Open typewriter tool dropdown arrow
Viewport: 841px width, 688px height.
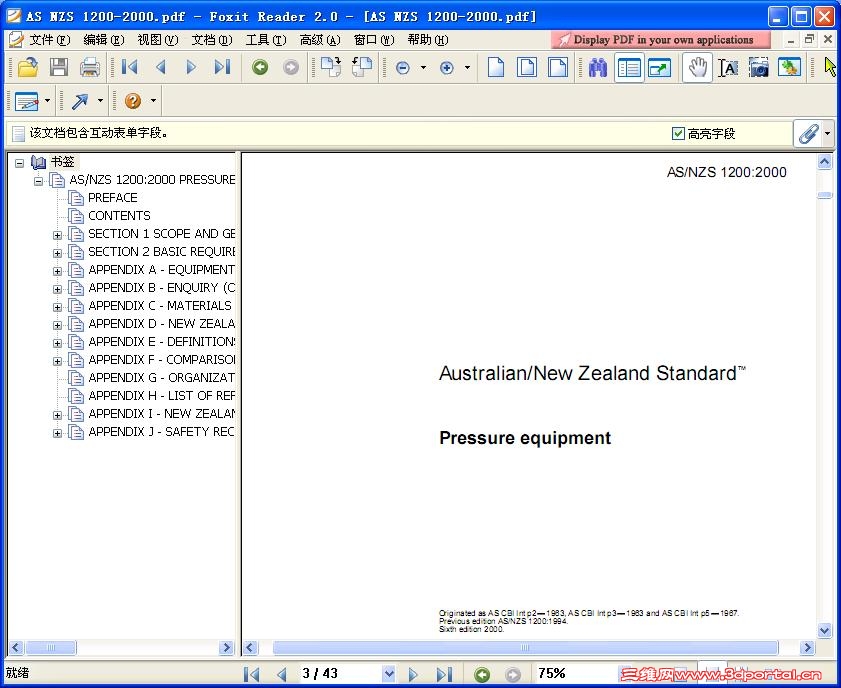click(47, 101)
